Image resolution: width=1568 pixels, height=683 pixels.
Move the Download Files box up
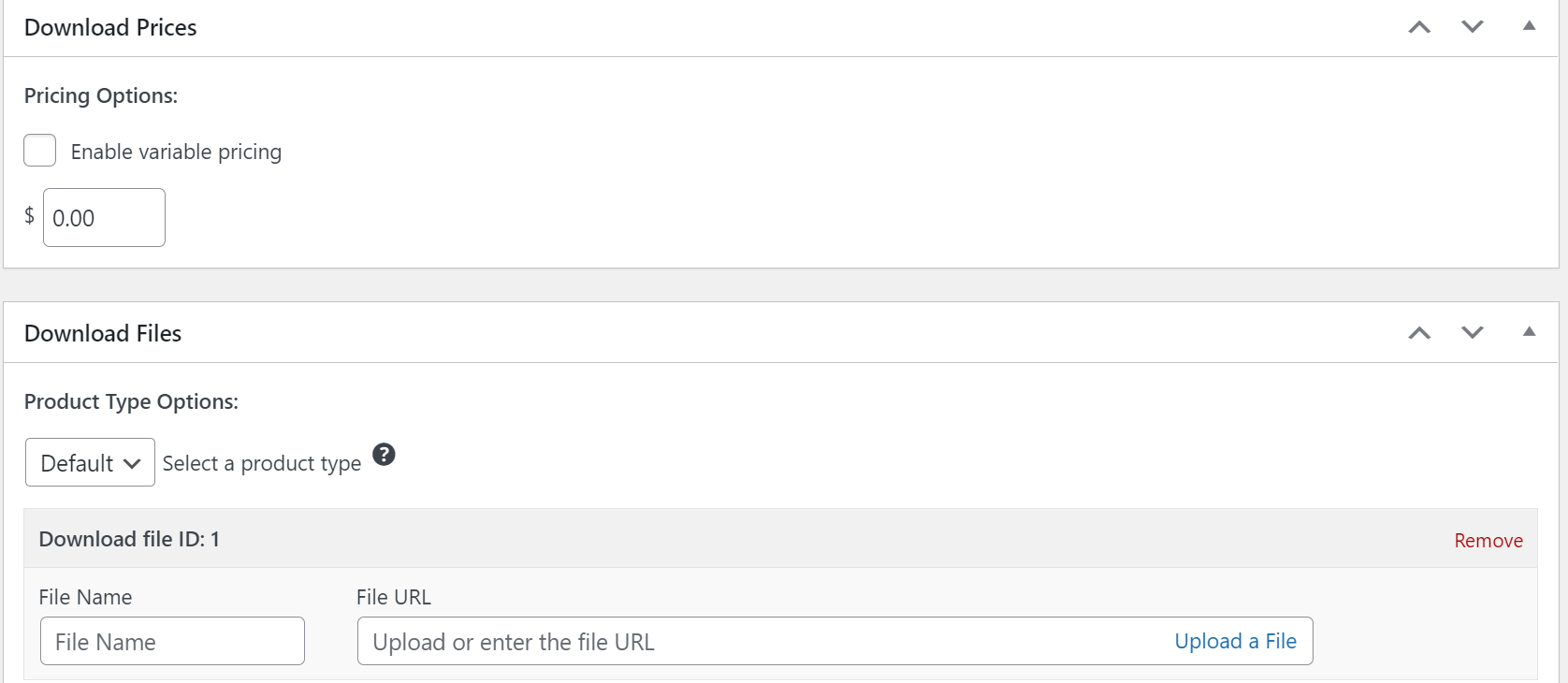point(1419,332)
